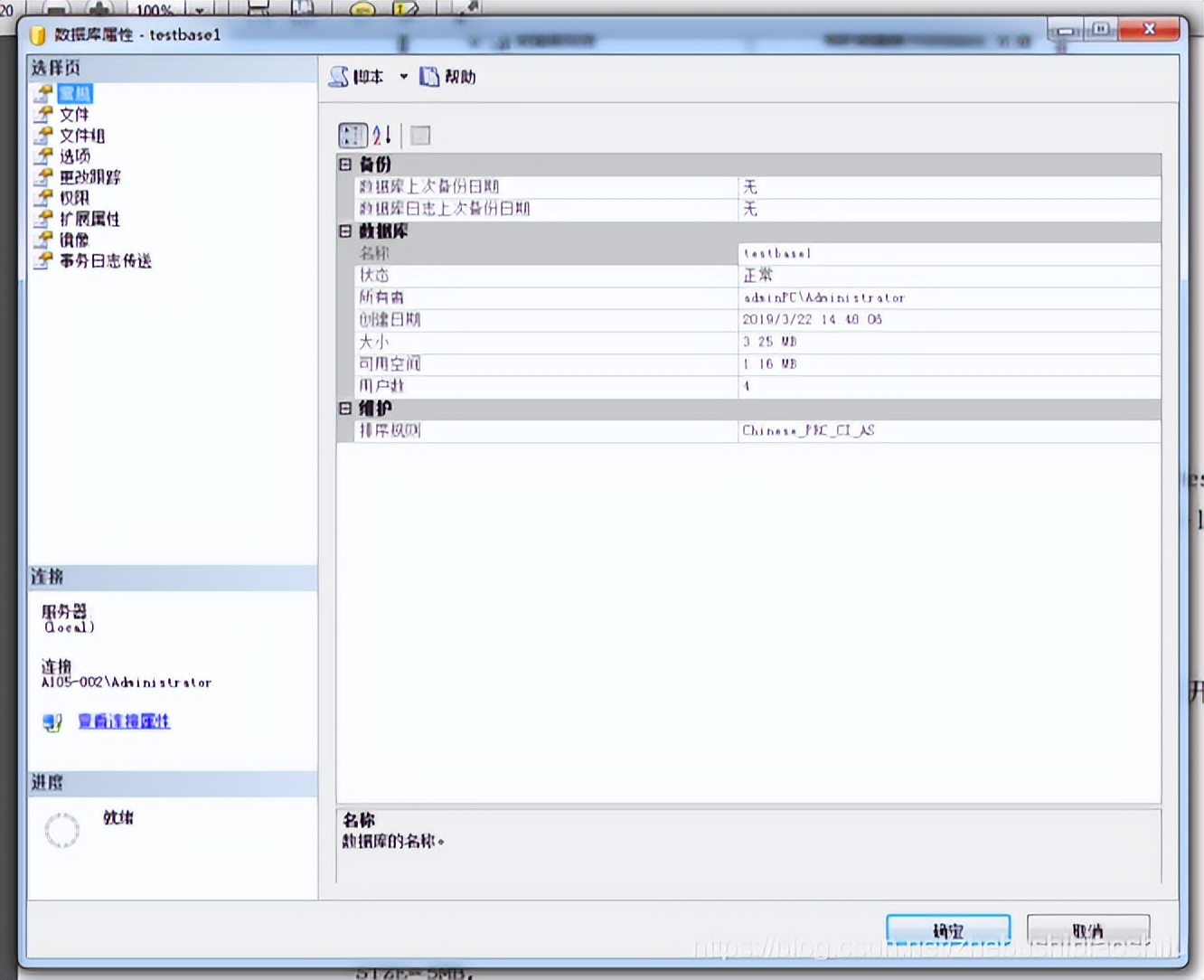Collapse the 备份 section
This screenshot has width=1204, height=980.
pyautogui.click(x=345, y=165)
